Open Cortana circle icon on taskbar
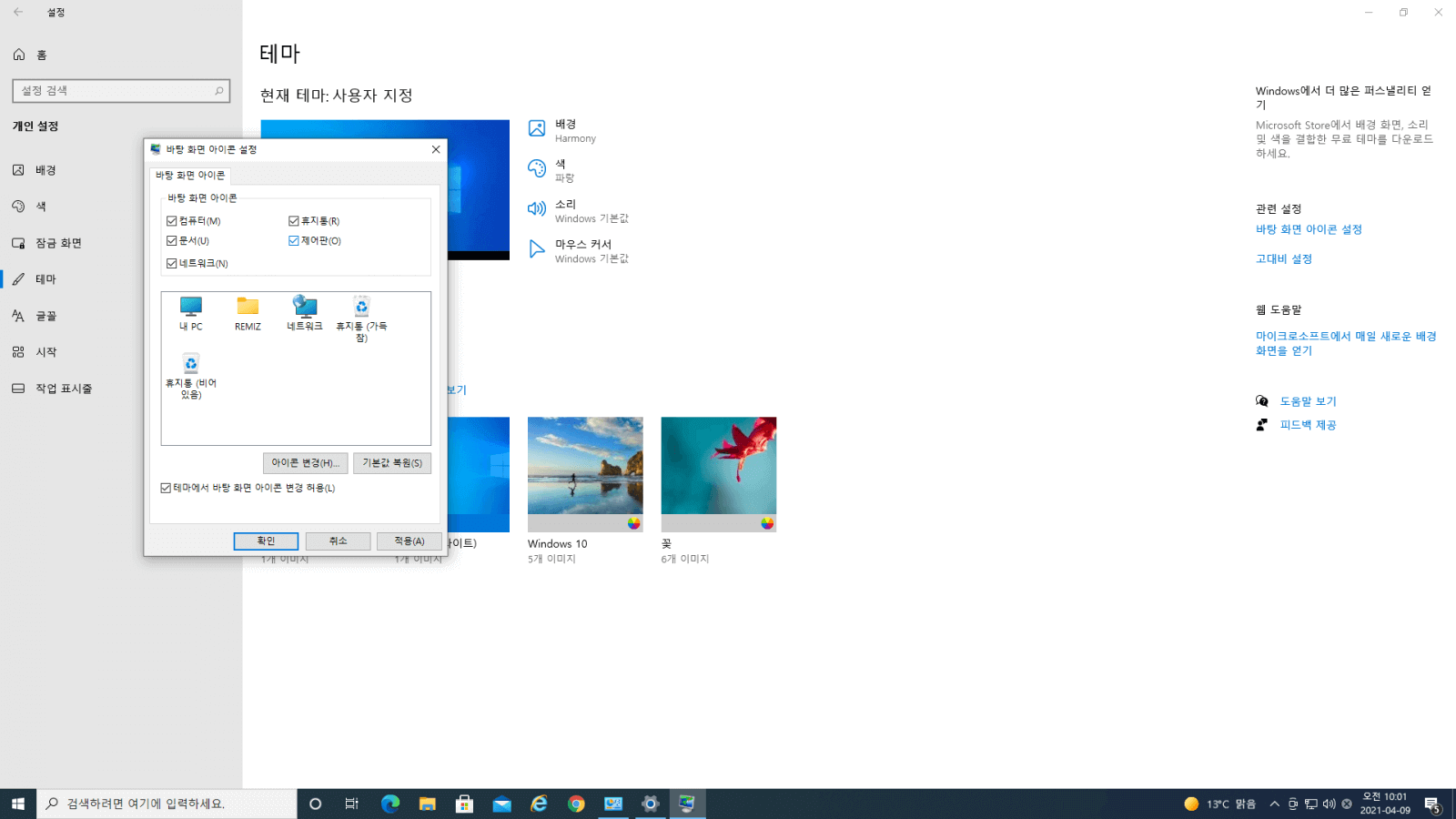This screenshot has width=1456, height=819. pos(316,804)
